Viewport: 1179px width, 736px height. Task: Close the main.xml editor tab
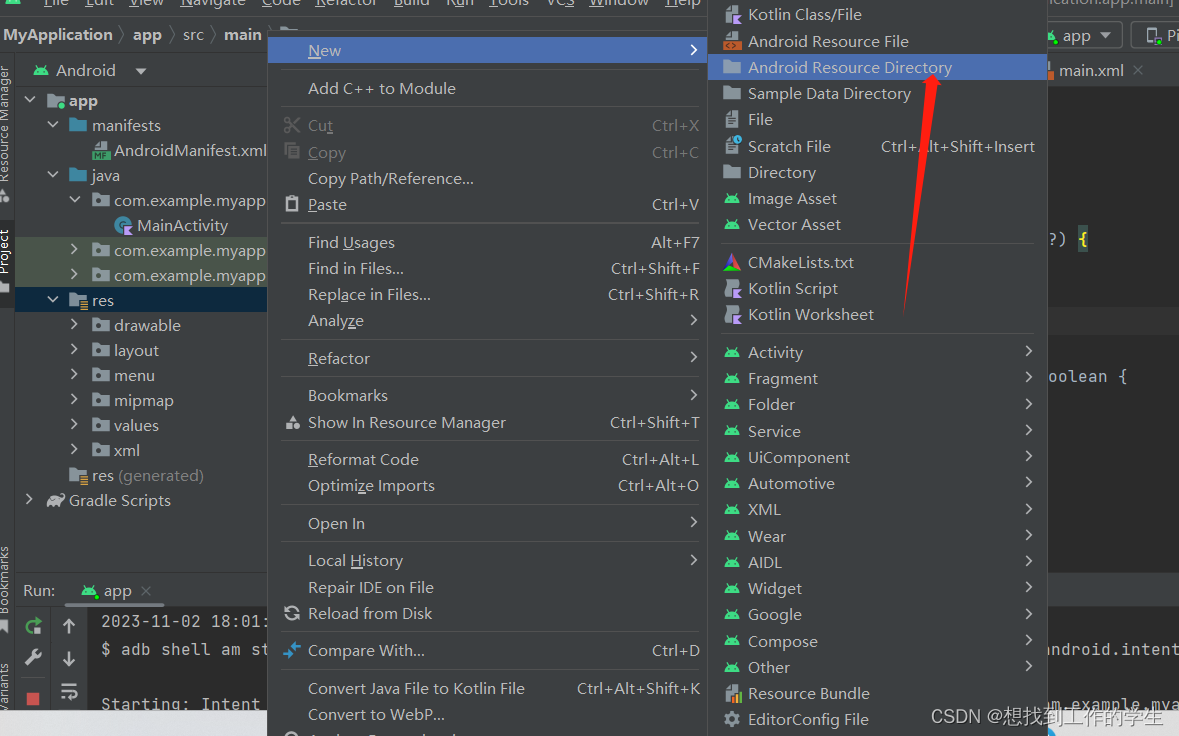1138,70
